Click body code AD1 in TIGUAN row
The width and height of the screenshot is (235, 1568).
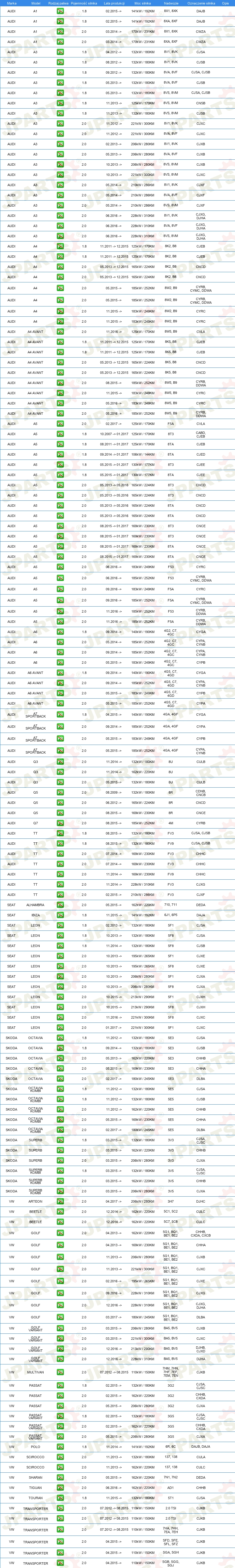click(x=171, y=1488)
